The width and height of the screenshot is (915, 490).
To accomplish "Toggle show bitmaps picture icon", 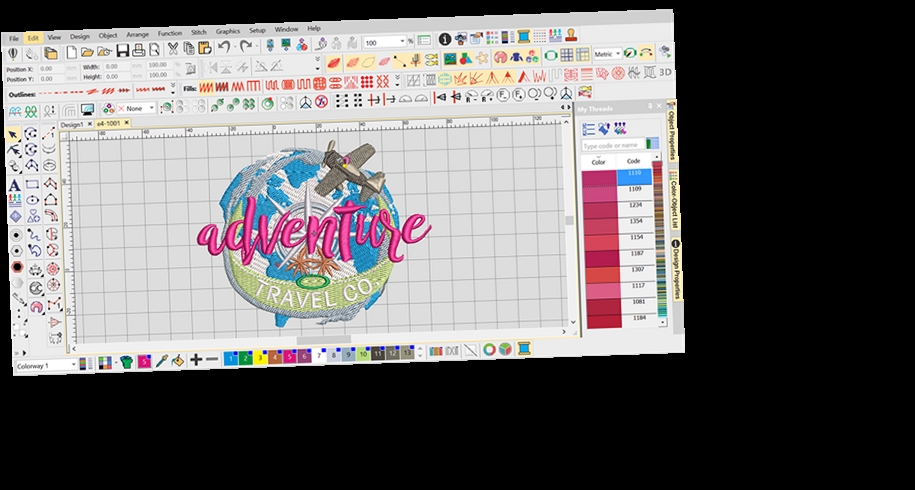I will tap(449, 59).
